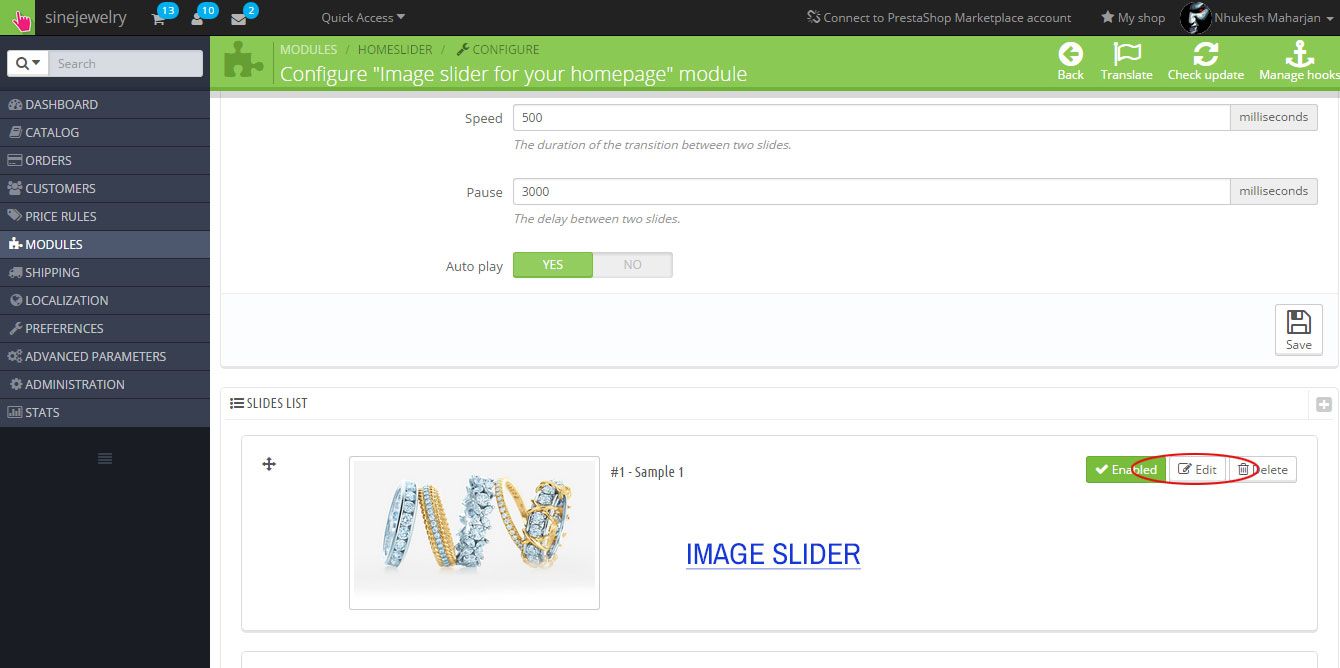
Task: Open the Stats menu
Action: 105,412
